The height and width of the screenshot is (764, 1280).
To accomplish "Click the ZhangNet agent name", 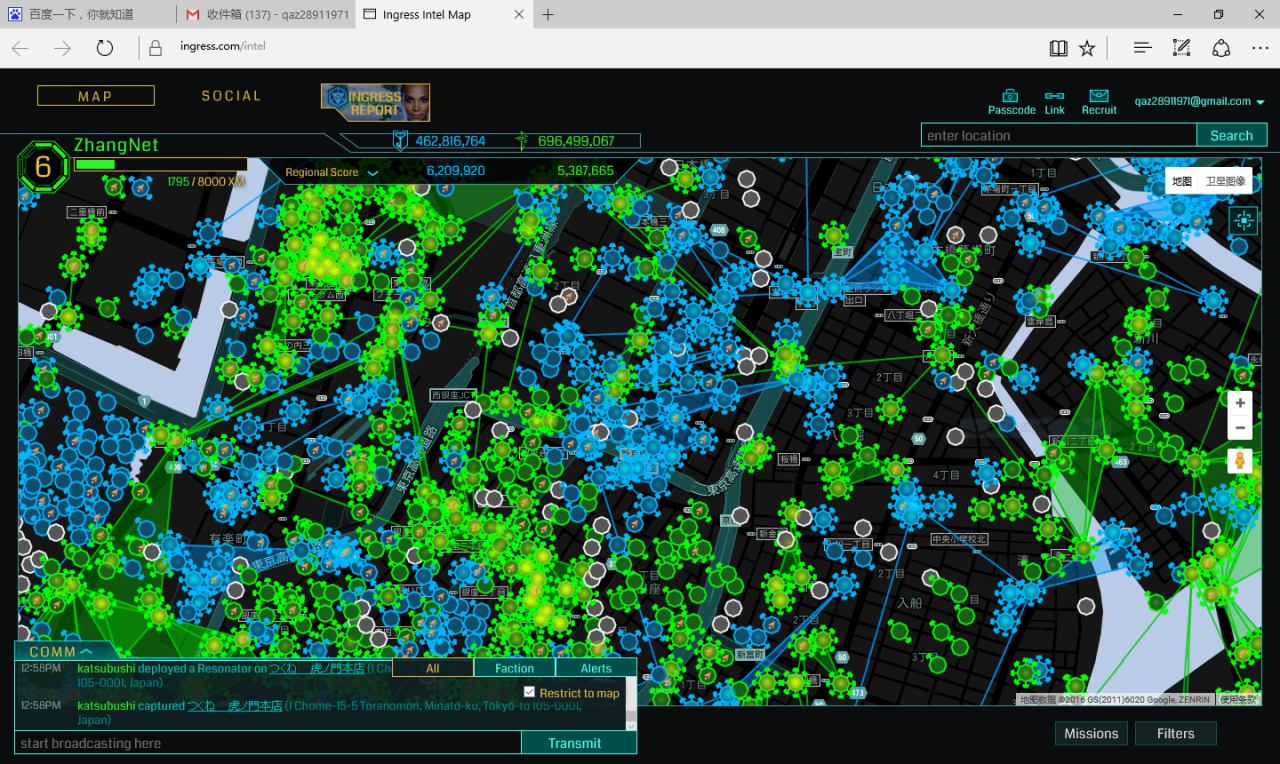I will [x=116, y=146].
